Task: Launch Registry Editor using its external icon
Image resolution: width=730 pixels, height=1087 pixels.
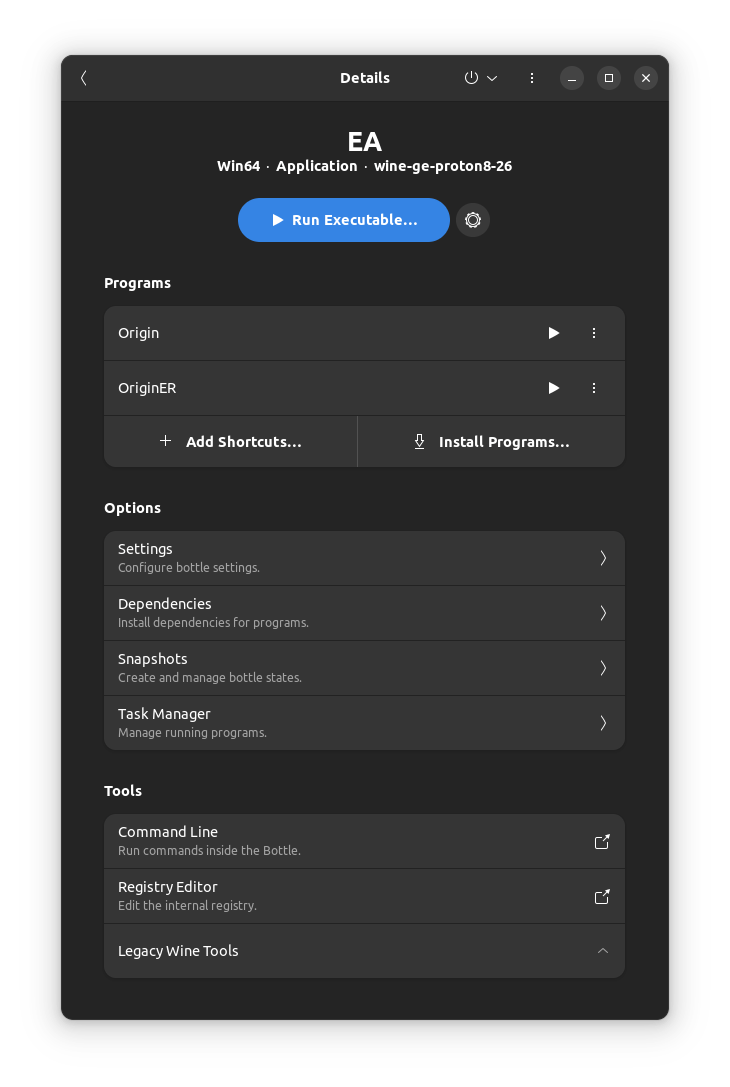Action: [601, 896]
